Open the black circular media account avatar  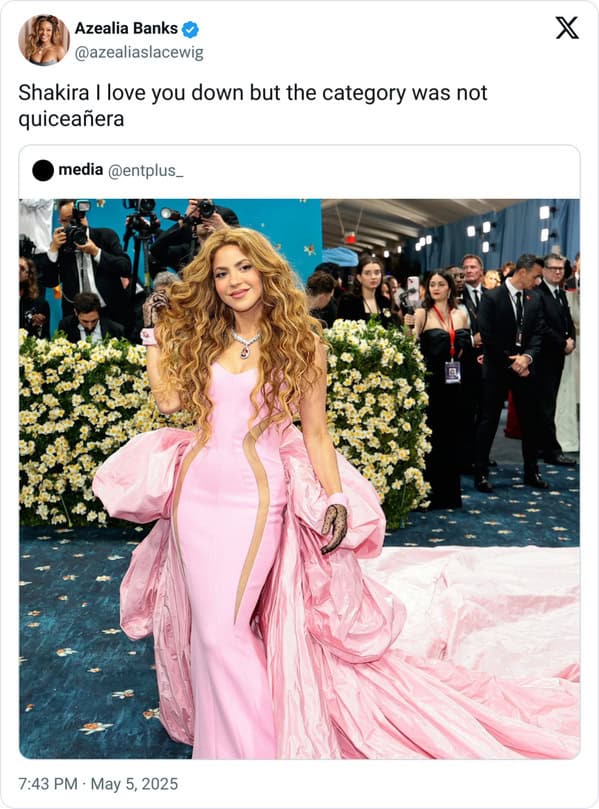pos(43,170)
